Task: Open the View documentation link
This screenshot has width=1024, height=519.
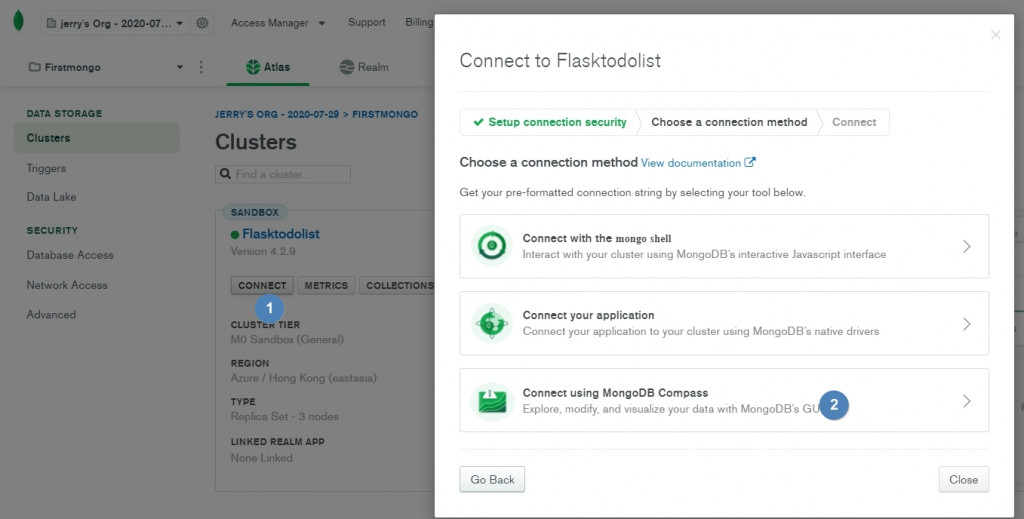Action: click(690, 163)
